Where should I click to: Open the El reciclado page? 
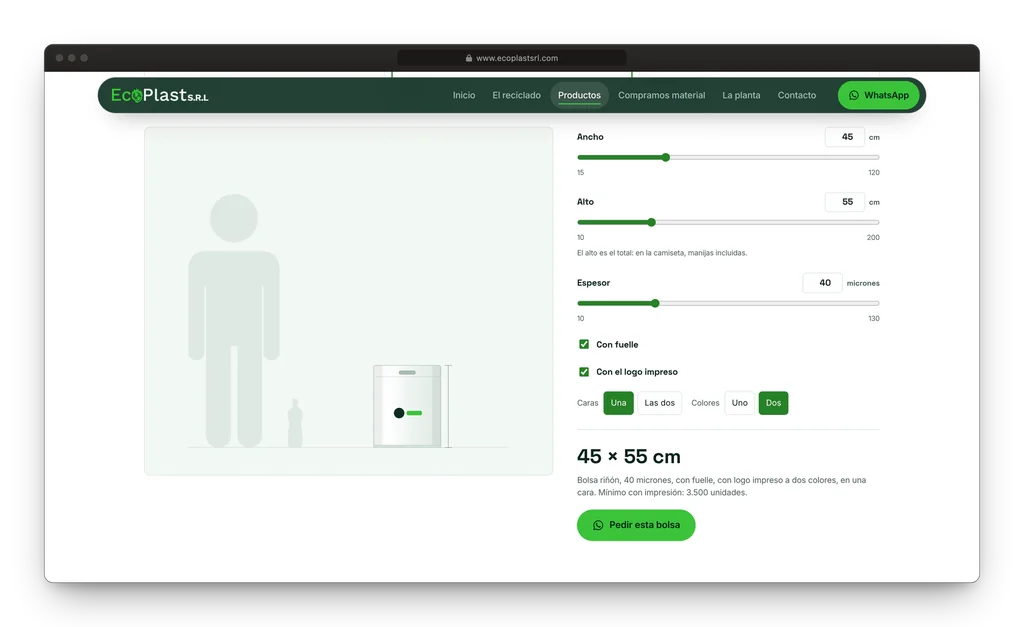pos(517,95)
